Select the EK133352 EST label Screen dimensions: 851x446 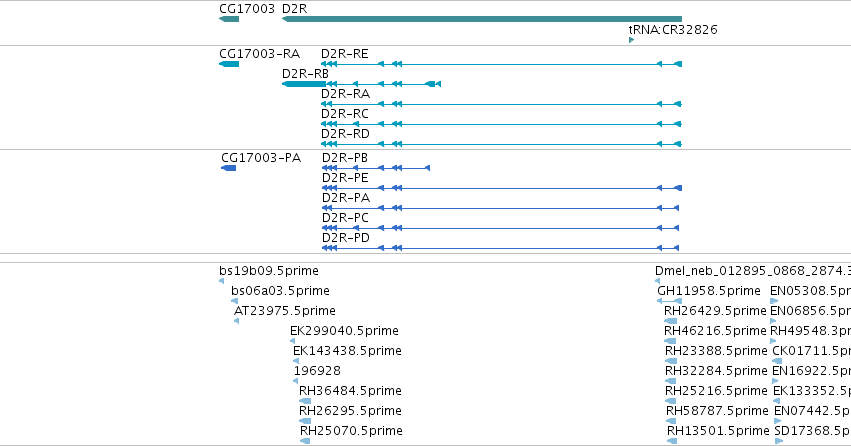(812, 391)
